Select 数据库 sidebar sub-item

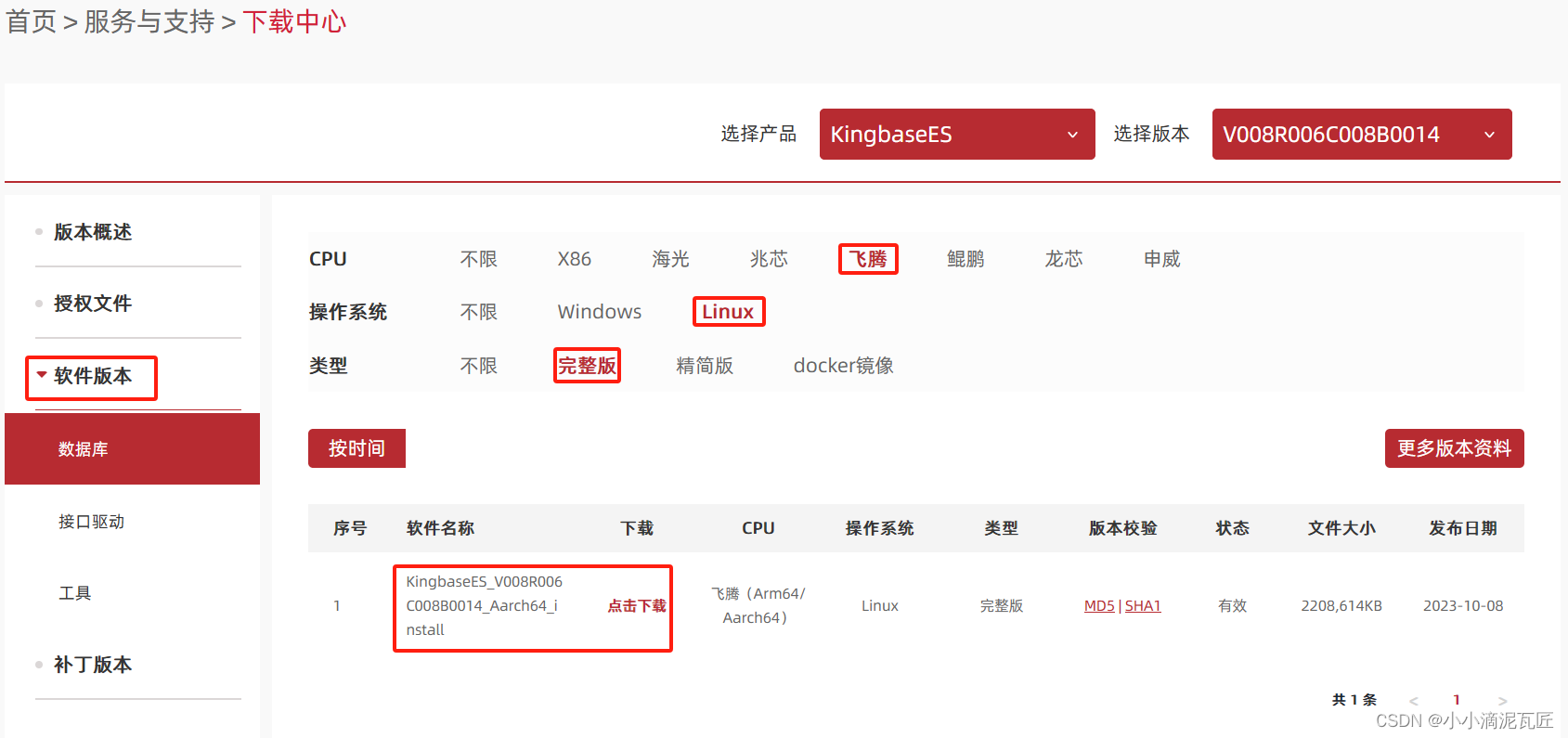click(132, 449)
